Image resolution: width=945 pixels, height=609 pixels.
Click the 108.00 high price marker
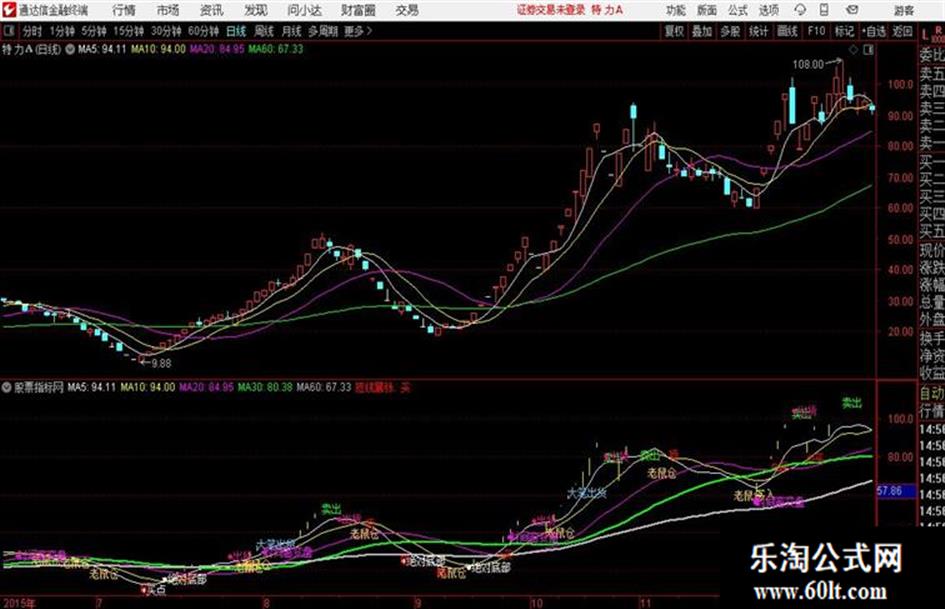tap(808, 64)
